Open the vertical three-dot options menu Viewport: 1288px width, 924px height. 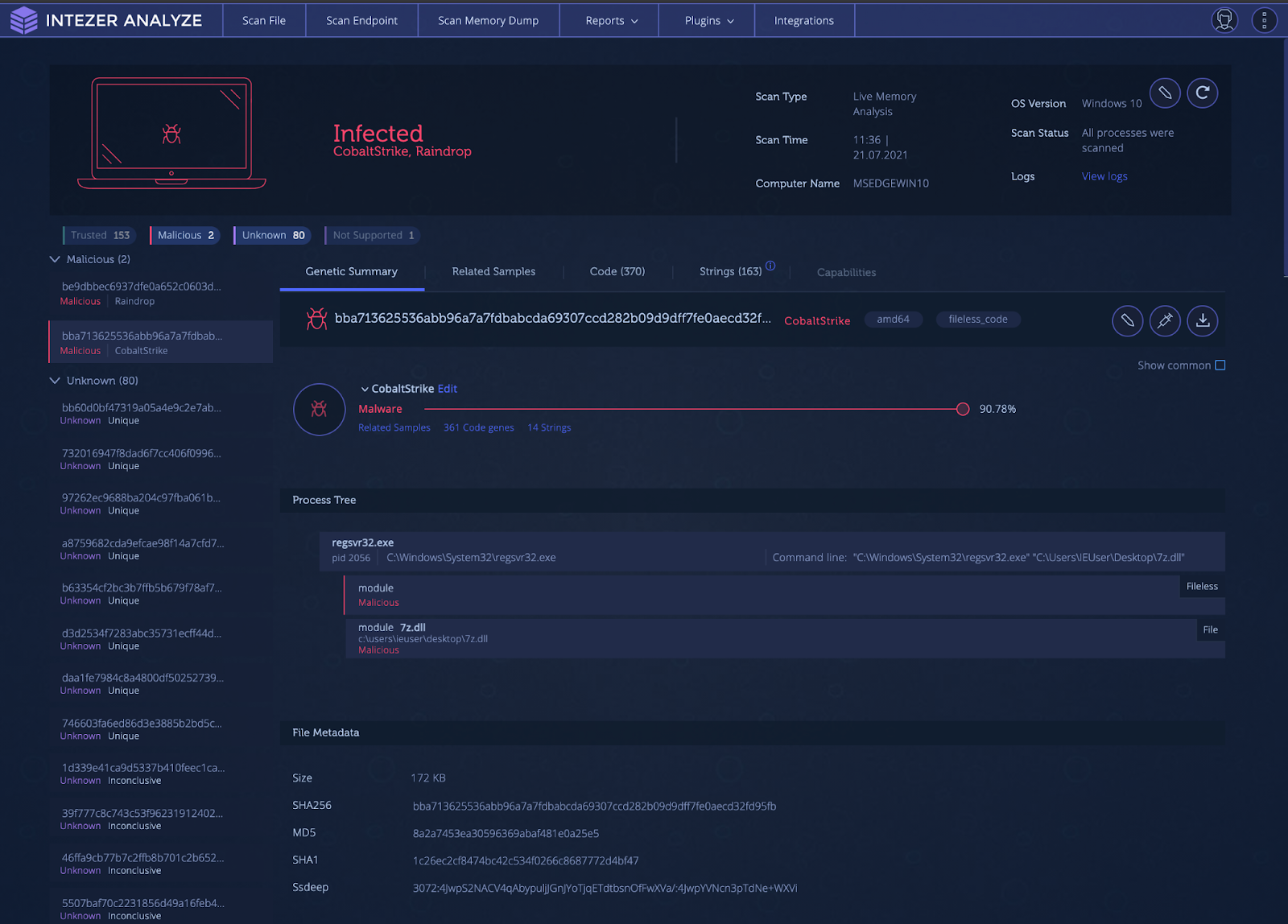[x=1264, y=20]
